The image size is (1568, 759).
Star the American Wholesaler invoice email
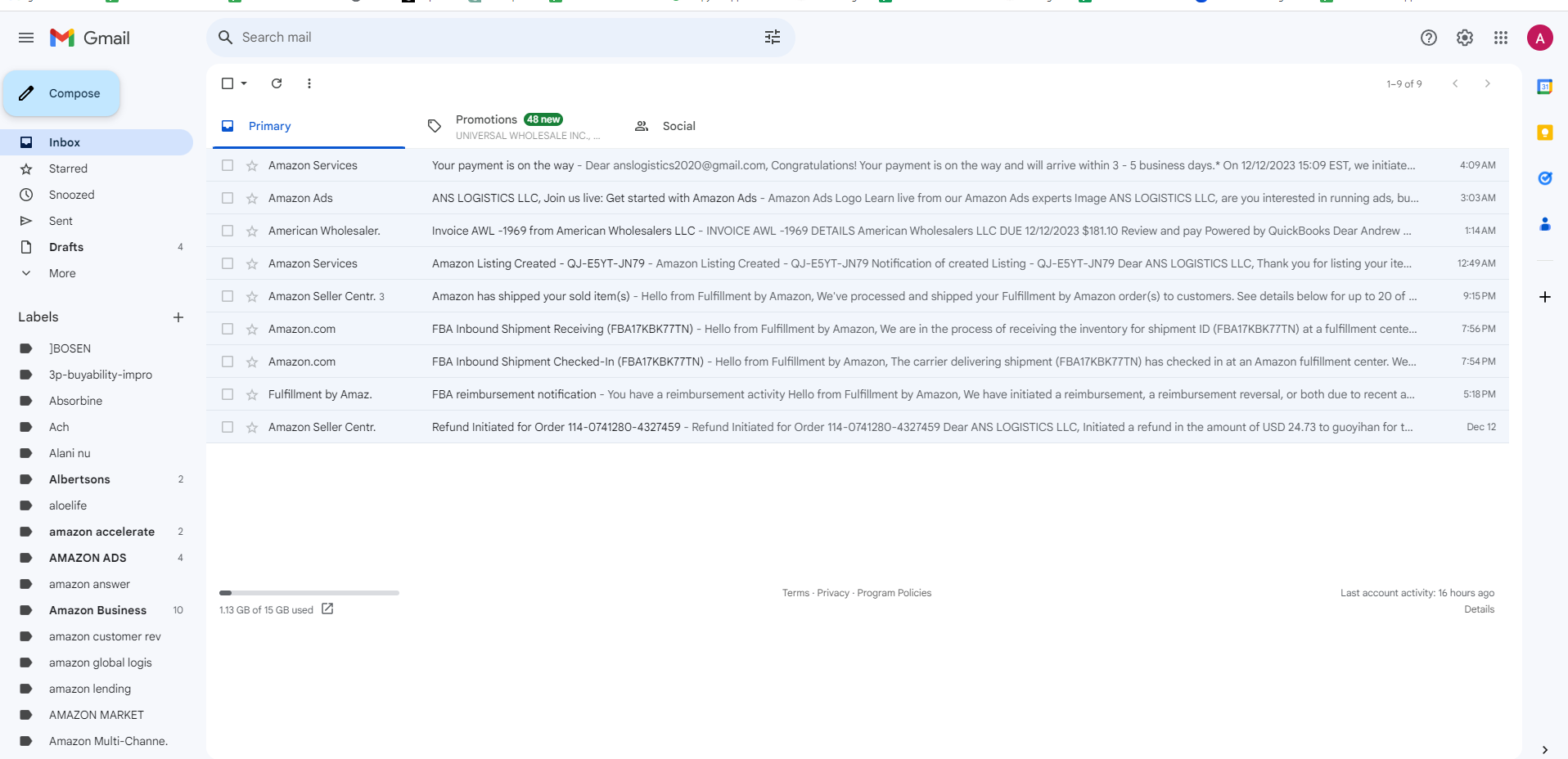pyautogui.click(x=252, y=231)
